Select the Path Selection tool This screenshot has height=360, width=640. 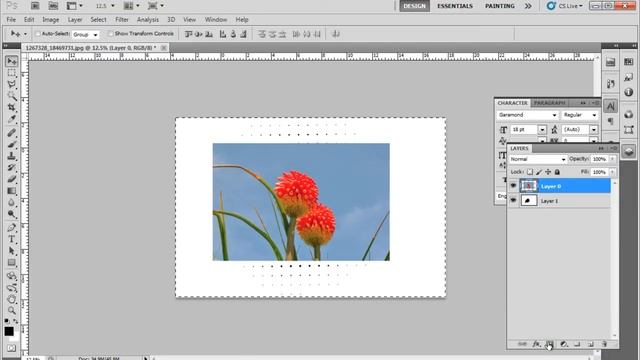tap(11, 251)
